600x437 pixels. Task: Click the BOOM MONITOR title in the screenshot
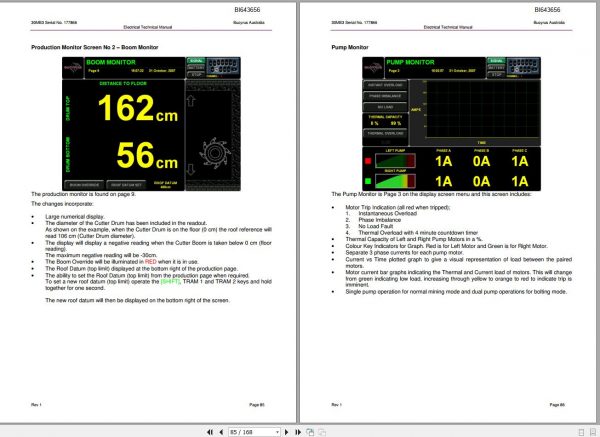pyautogui.click(x=111, y=62)
